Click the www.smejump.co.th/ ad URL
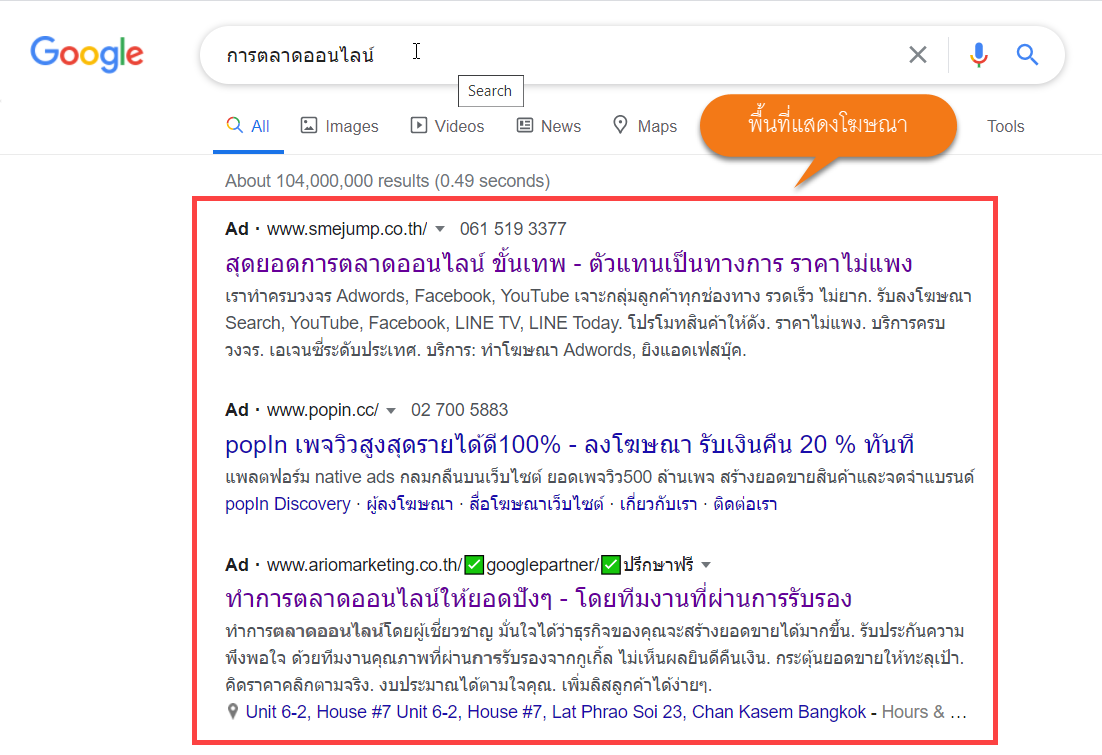1102x755 pixels. coord(347,229)
